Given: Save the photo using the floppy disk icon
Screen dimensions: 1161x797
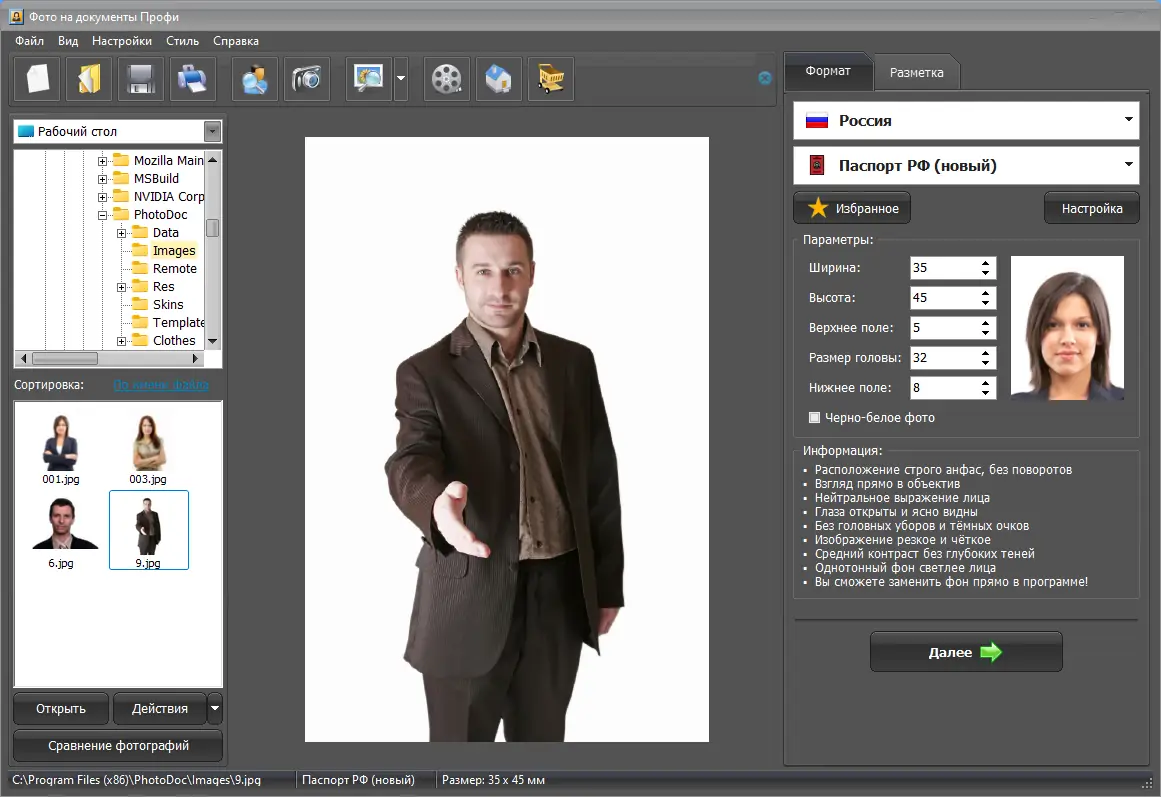Looking at the screenshot, I should pyautogui.click(x=141, y=79).
